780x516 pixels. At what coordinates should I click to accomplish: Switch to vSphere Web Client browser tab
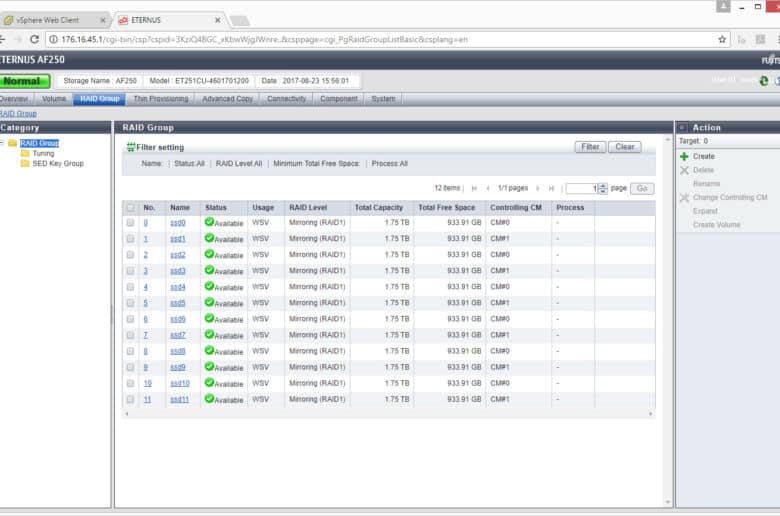point(54,20)
